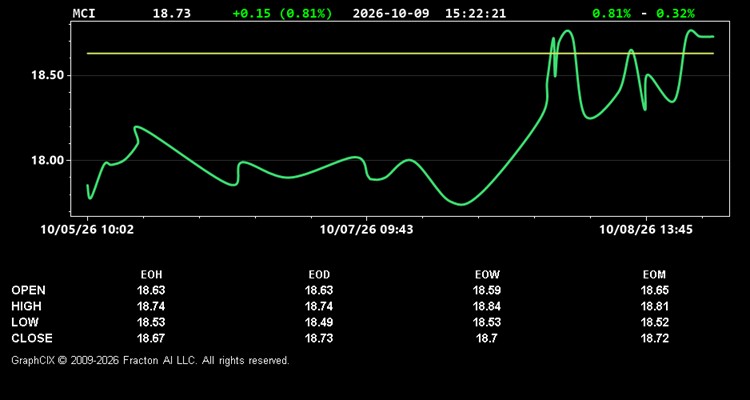The image size is (750, 400).
Task: Select EOW low value 18.53
Action: pyautogui.click(x=487, y=322)
